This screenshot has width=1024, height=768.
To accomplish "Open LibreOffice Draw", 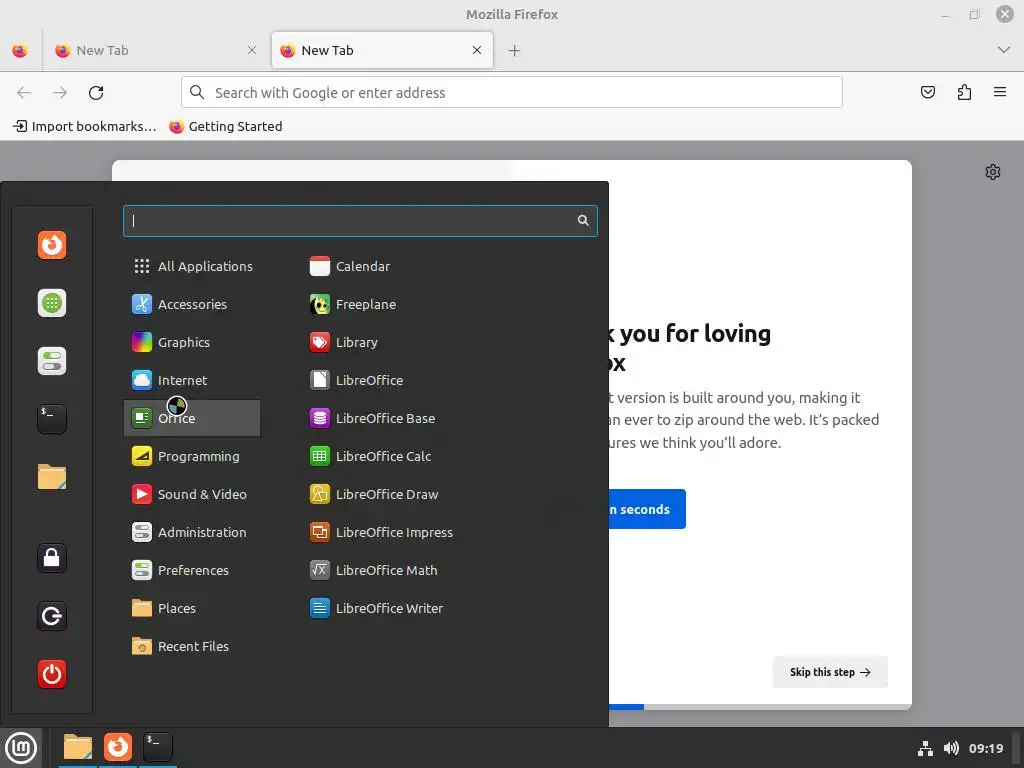I will (x=374, y=494).
